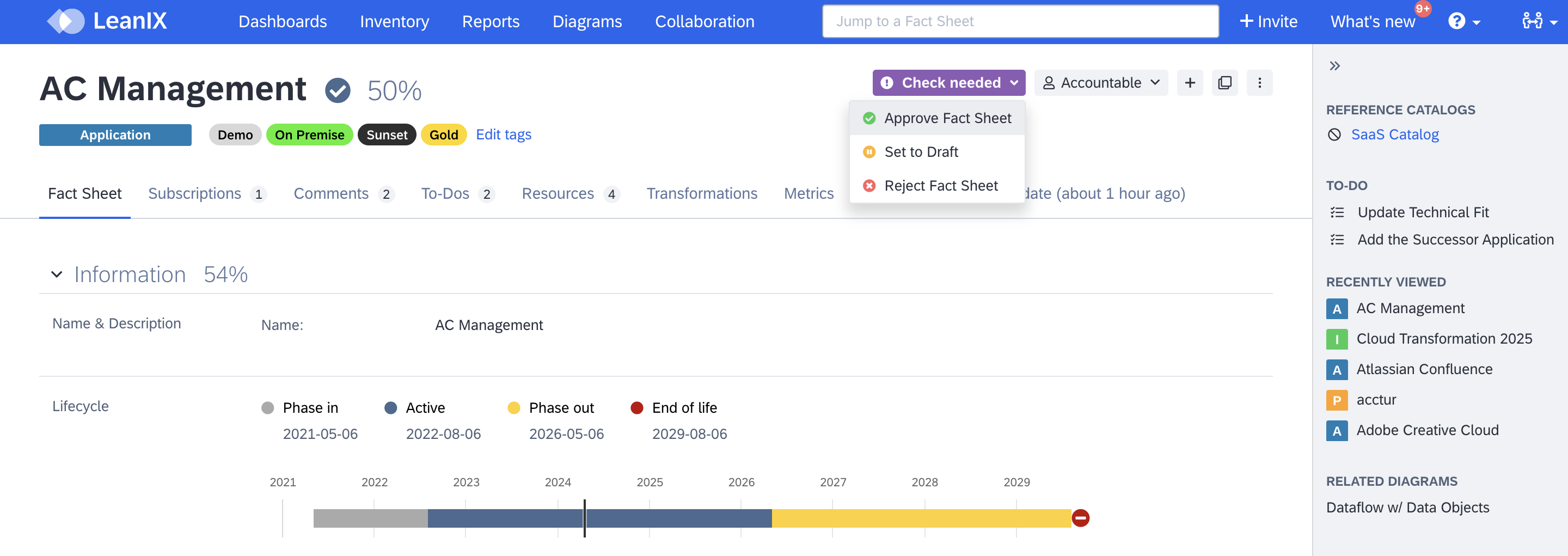Open the SaaS Catalog link
This screenshot has width=1568, height=556.
click(1394, 135)
